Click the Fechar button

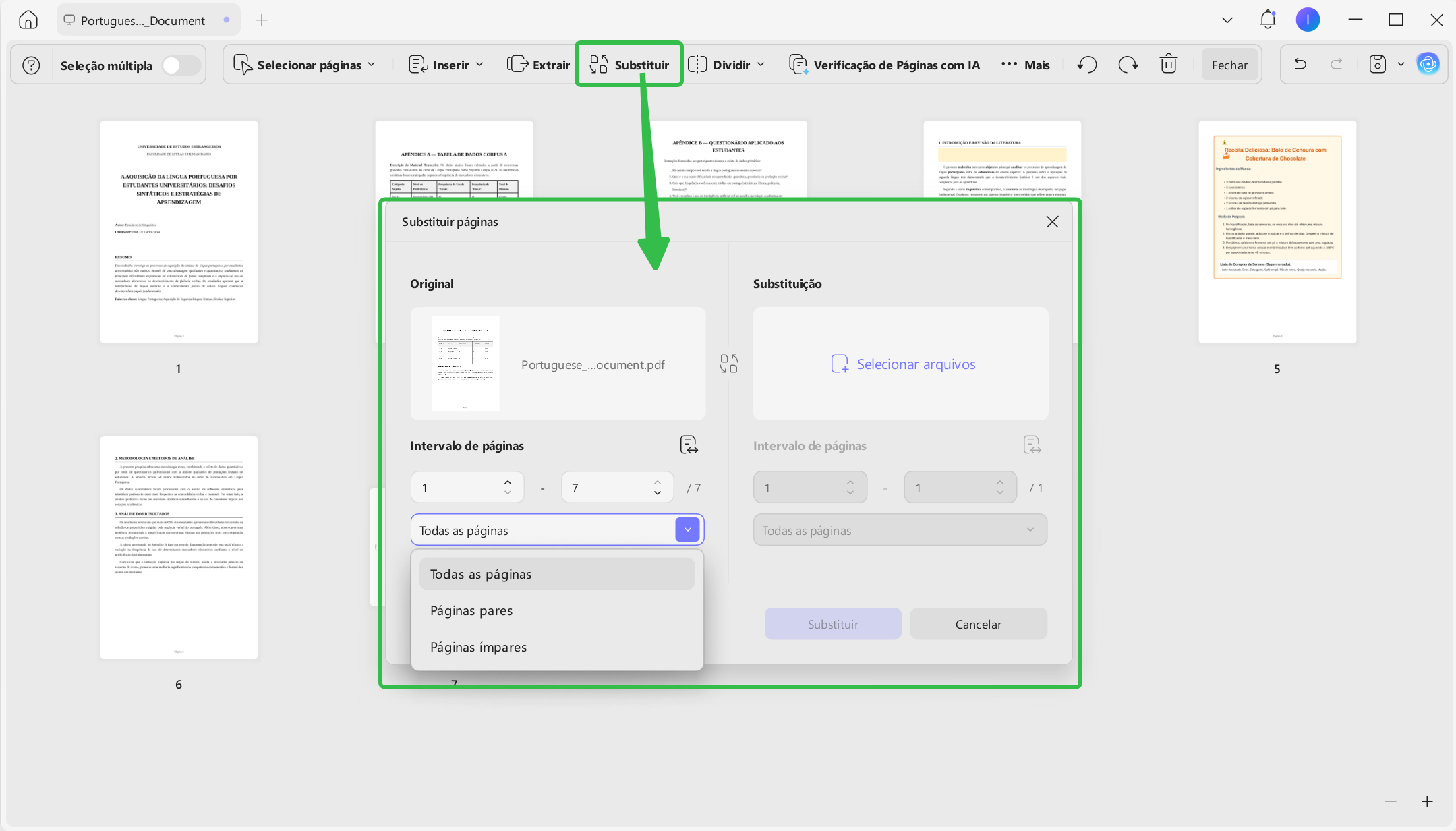click(1229, 65)
